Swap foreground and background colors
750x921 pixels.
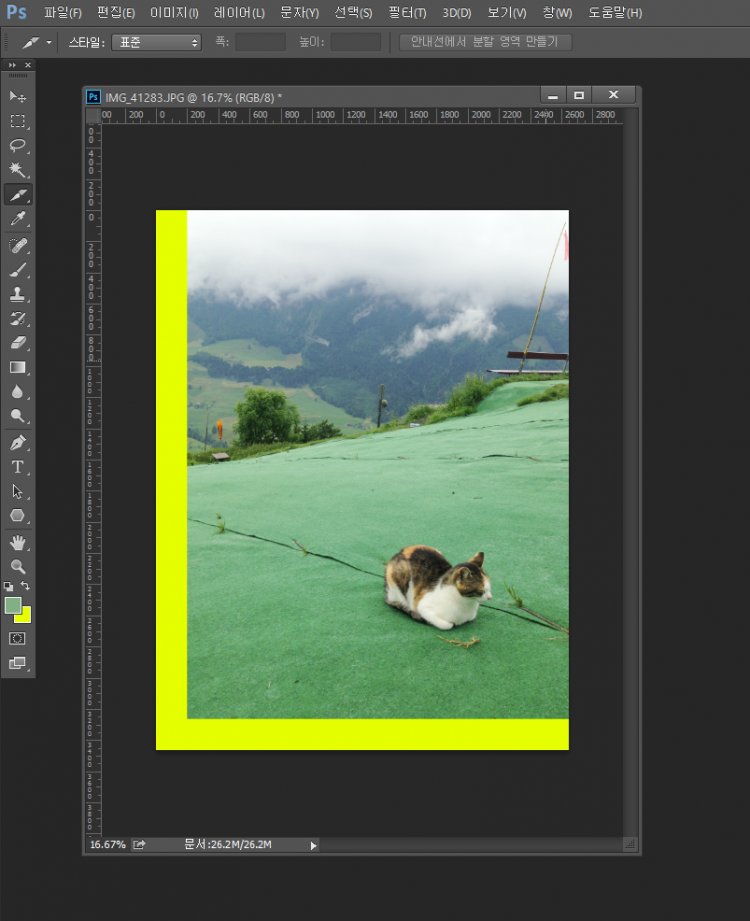click(x=26, y=586)
